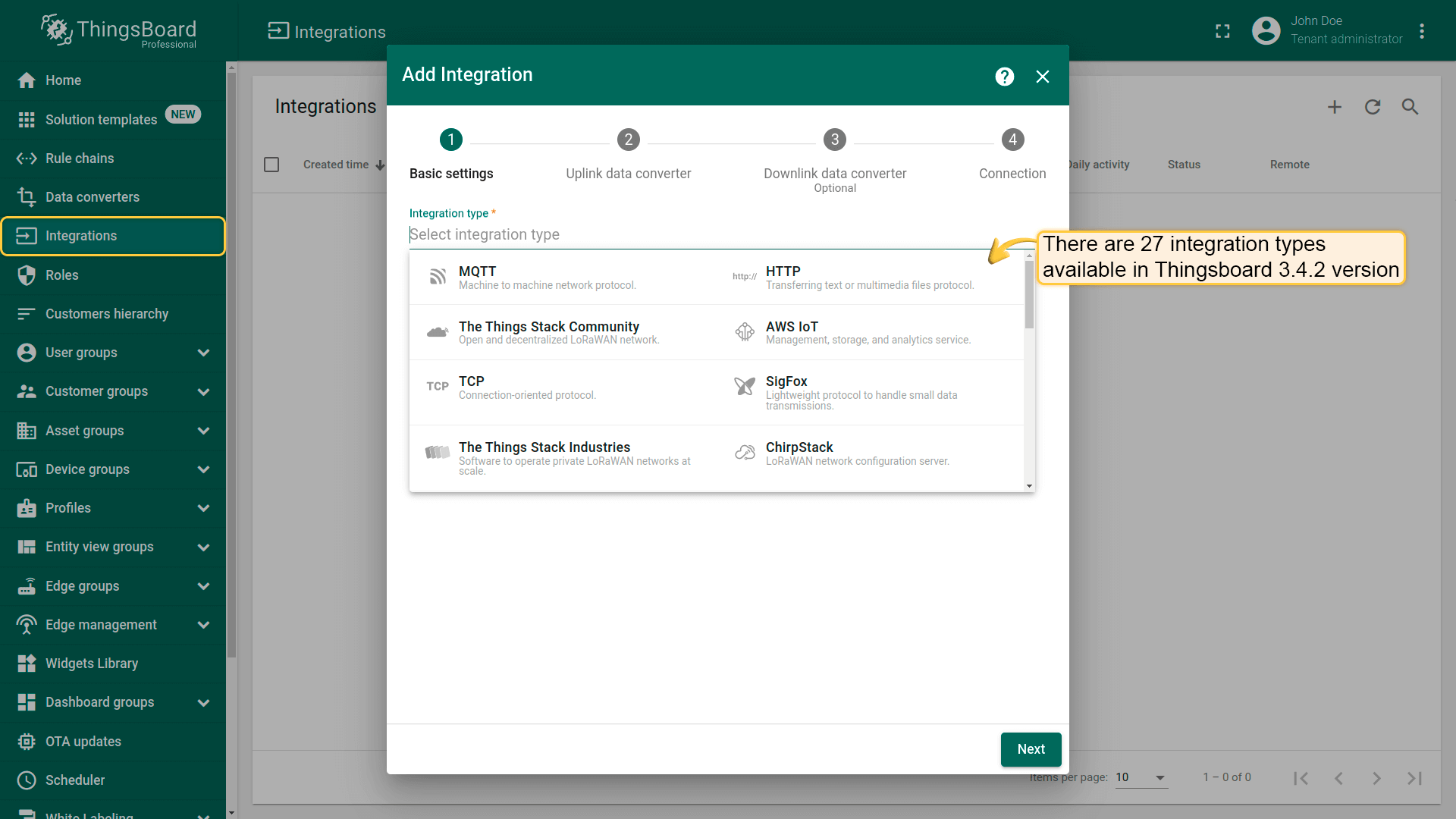Expand the Device groups submenu

click(203, 469)
